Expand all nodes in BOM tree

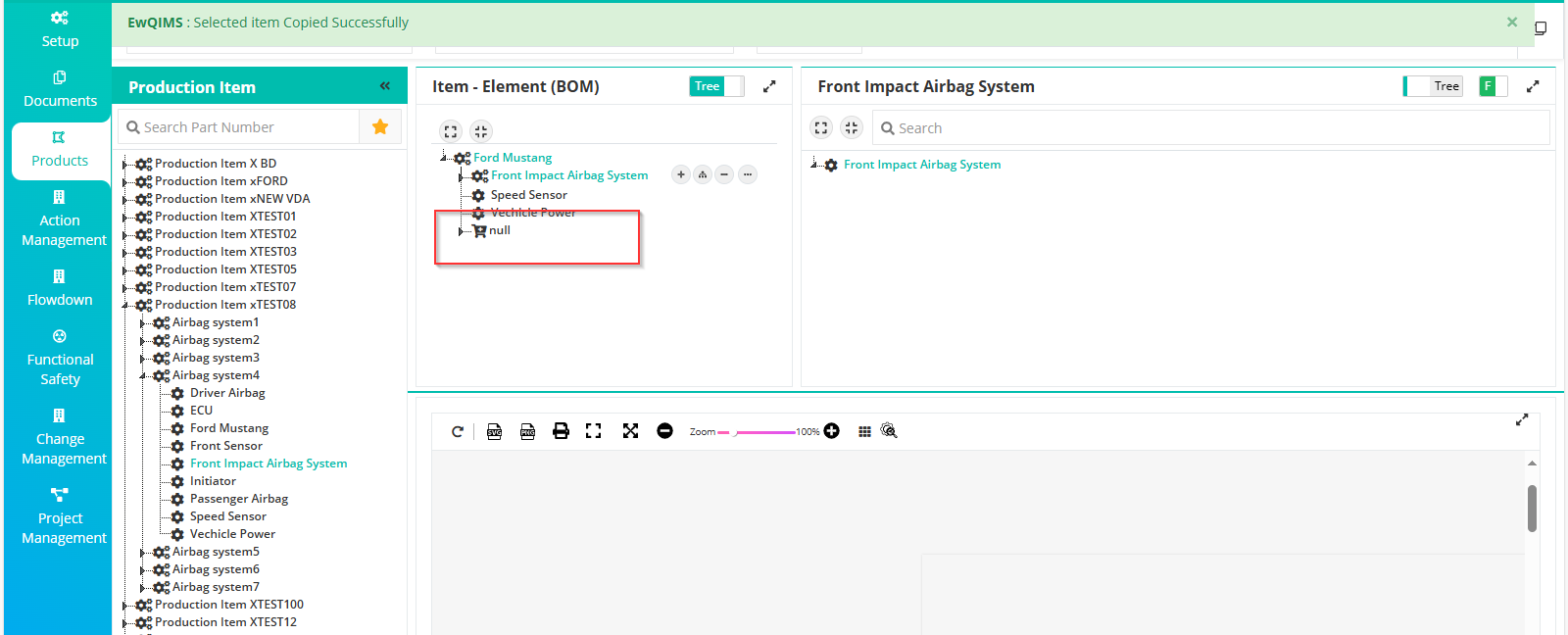451,131
